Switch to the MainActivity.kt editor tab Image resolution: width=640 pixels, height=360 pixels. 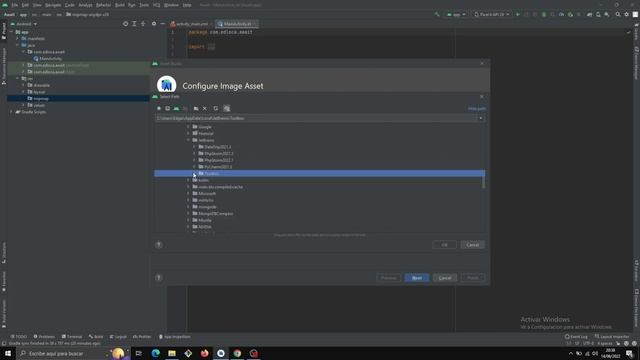point(237,24)
